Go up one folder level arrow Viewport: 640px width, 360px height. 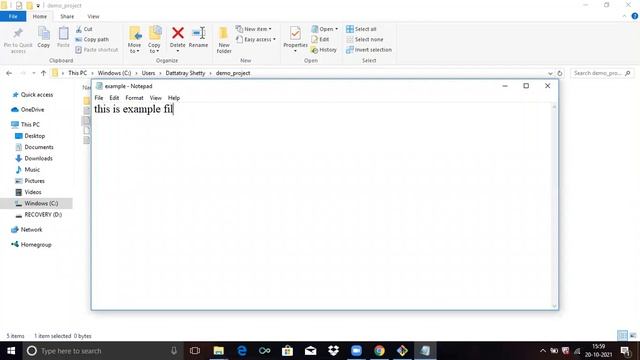pos(43,73)
